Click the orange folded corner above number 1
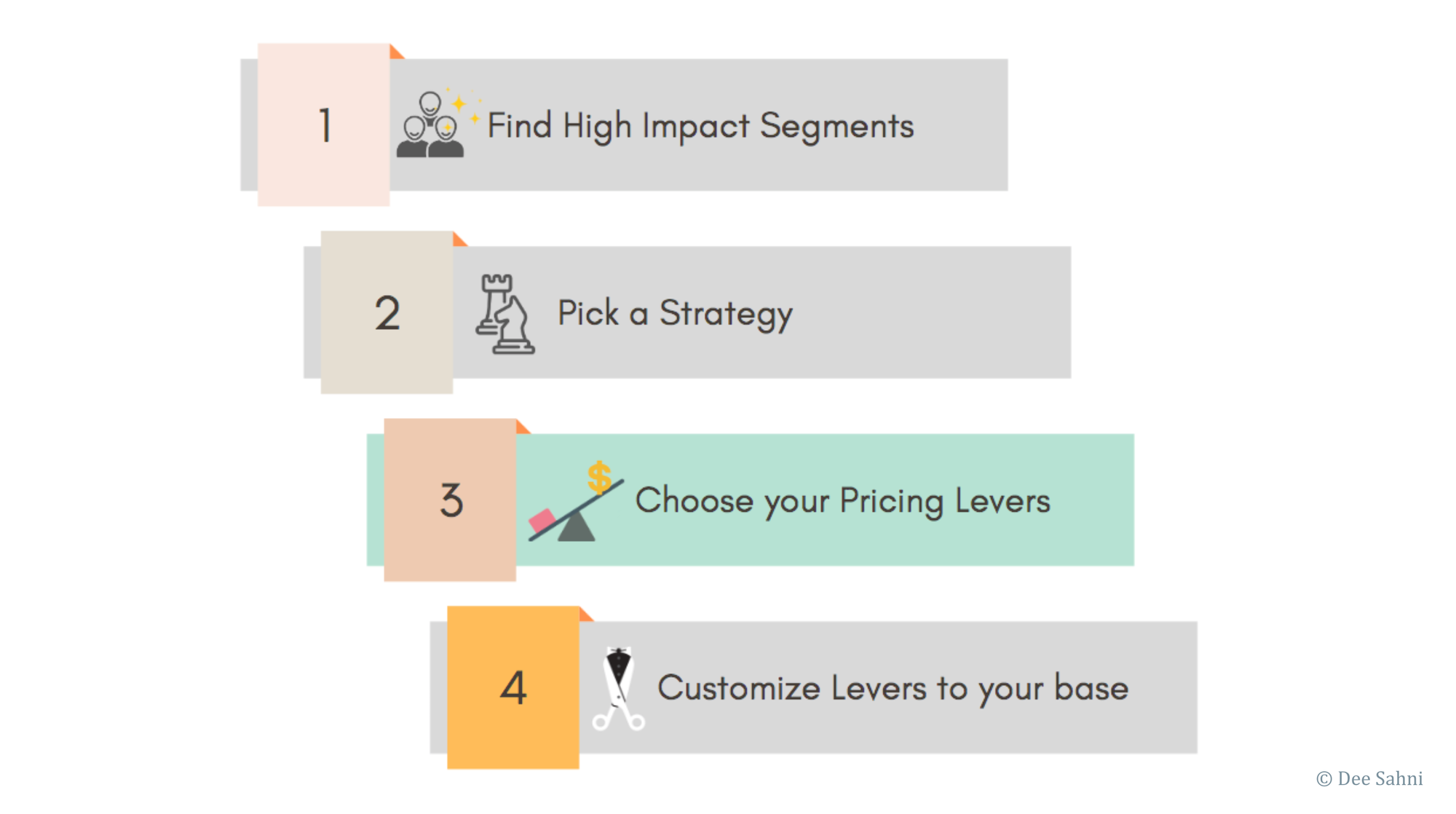Screen dimensions: 1456x814 coord(395,52)
